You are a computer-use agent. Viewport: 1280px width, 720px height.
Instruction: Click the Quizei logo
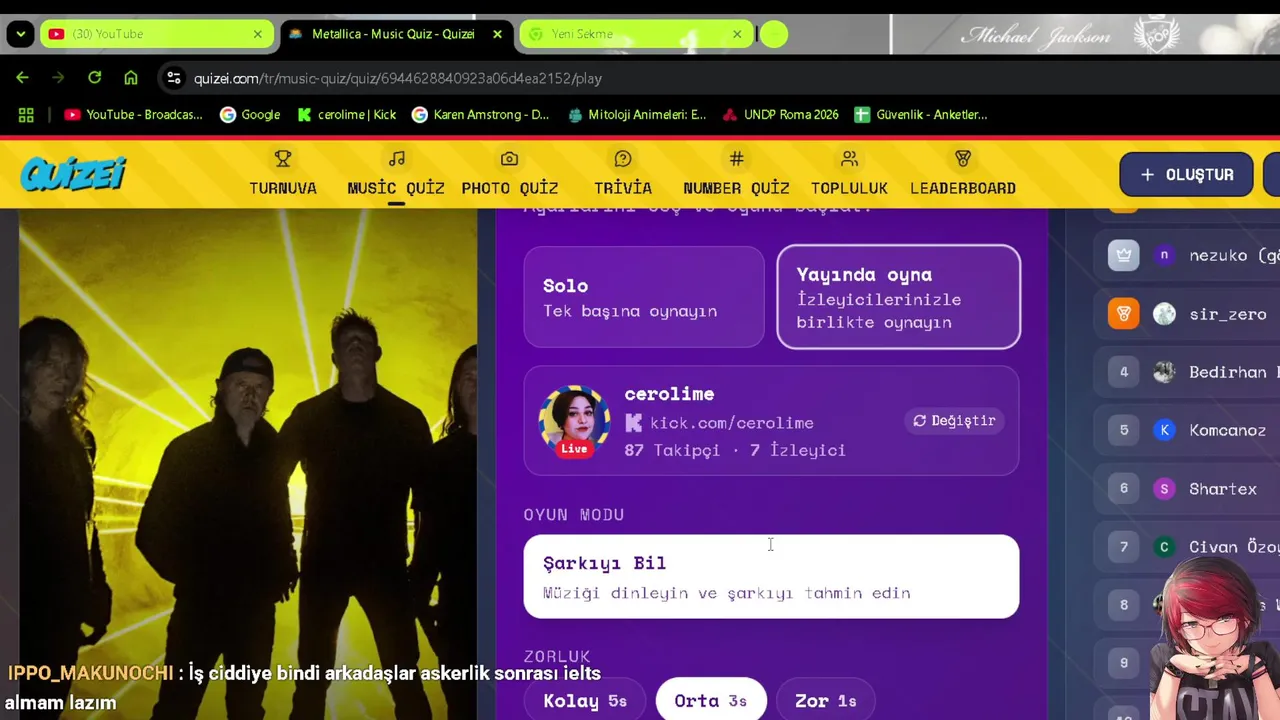[73, 173]
